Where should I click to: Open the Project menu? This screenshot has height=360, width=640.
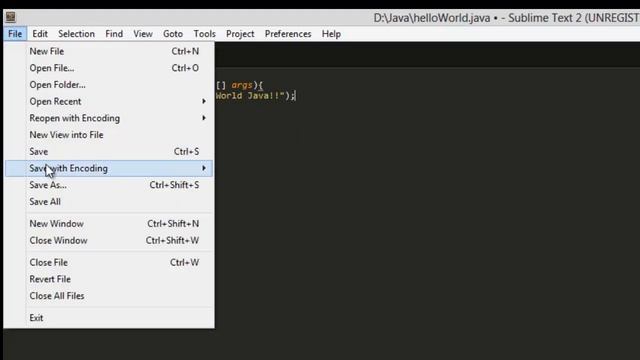(240, 34)
